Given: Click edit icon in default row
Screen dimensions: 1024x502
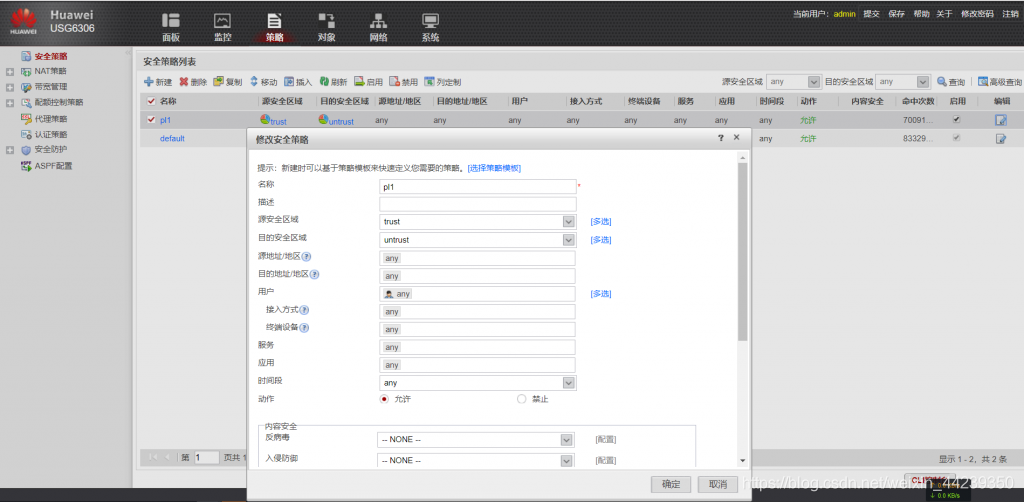Looking at the screenshot, I should point(1000,138).
